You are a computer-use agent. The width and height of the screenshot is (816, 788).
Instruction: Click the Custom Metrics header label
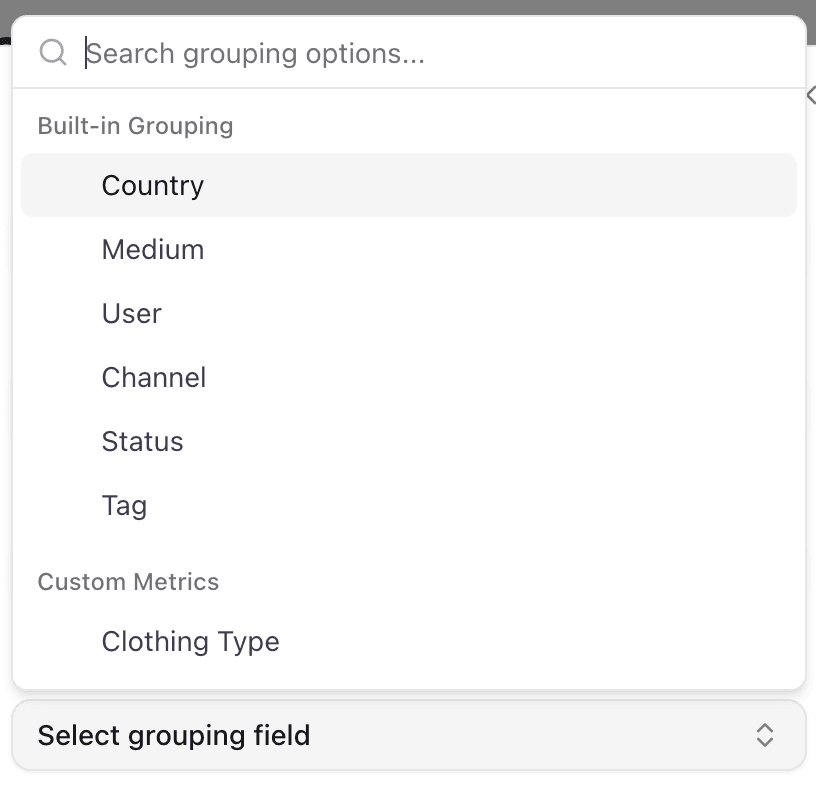128,581
